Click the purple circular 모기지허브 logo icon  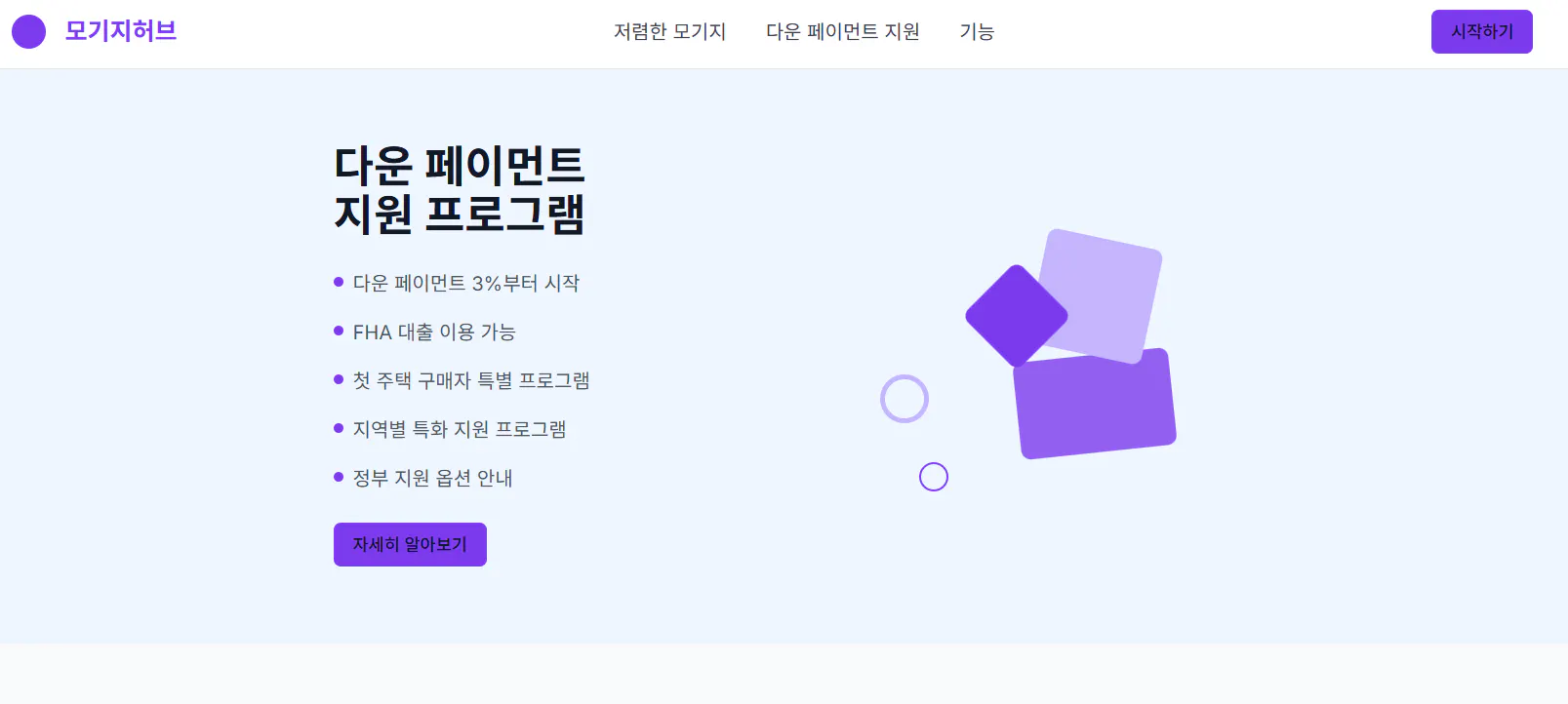click(29, 31)
